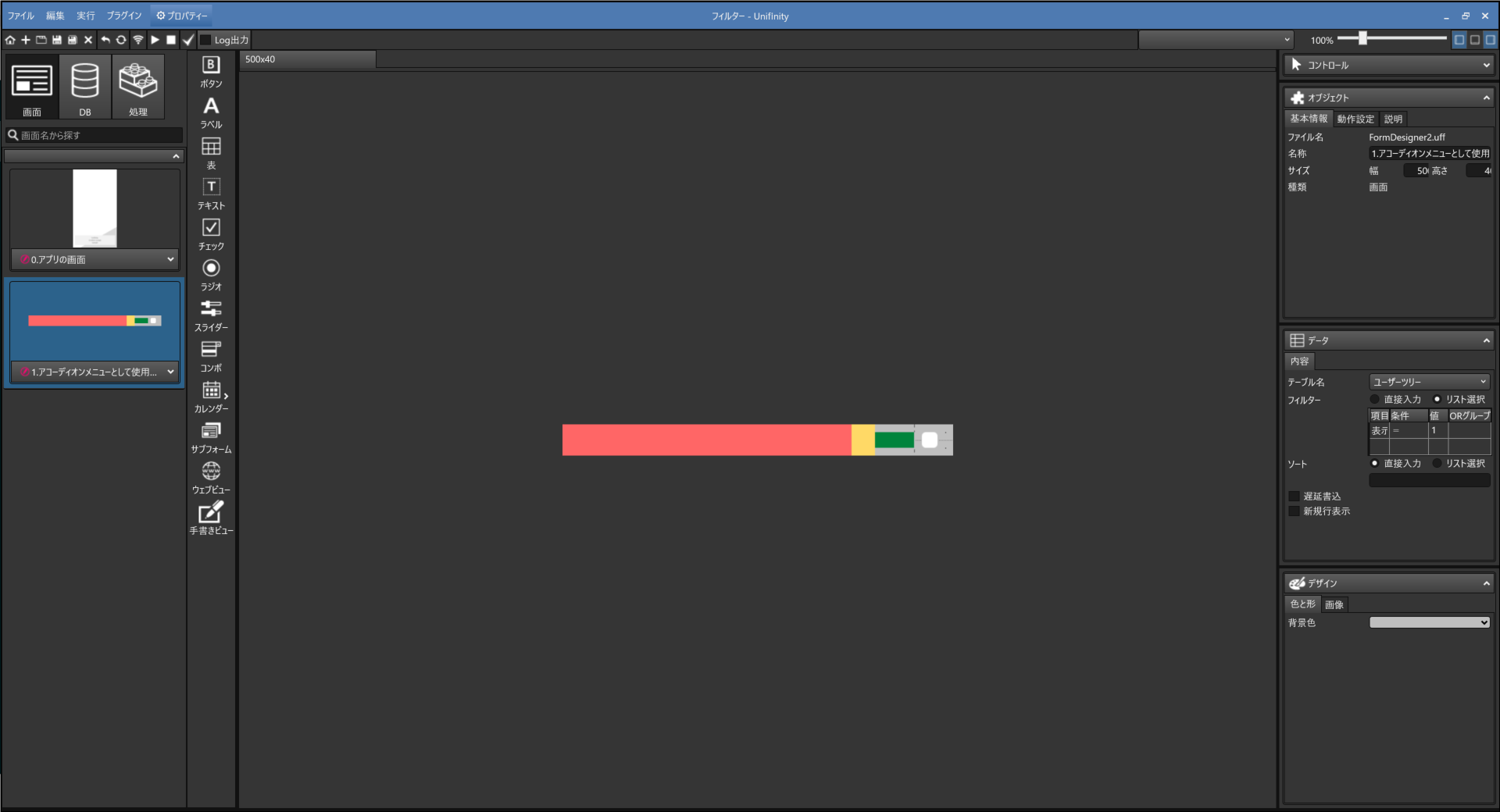The width and height of the screenshot is (1500, 812).
Task: Open the テーブル名 ユーザーツリー dropdown
Action: (x=1430, y=382)
